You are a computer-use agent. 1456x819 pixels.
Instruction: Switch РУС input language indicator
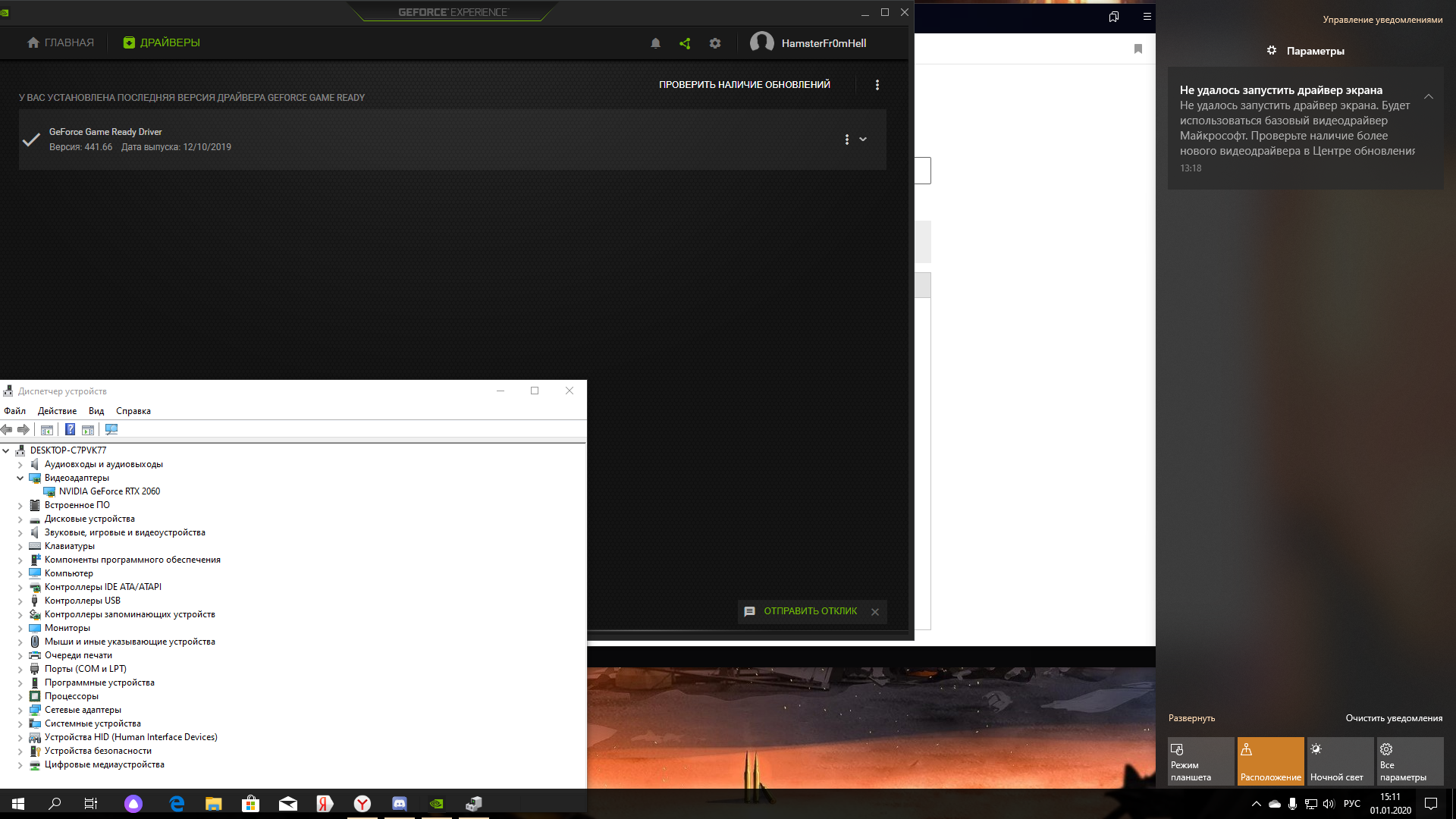1352,804
